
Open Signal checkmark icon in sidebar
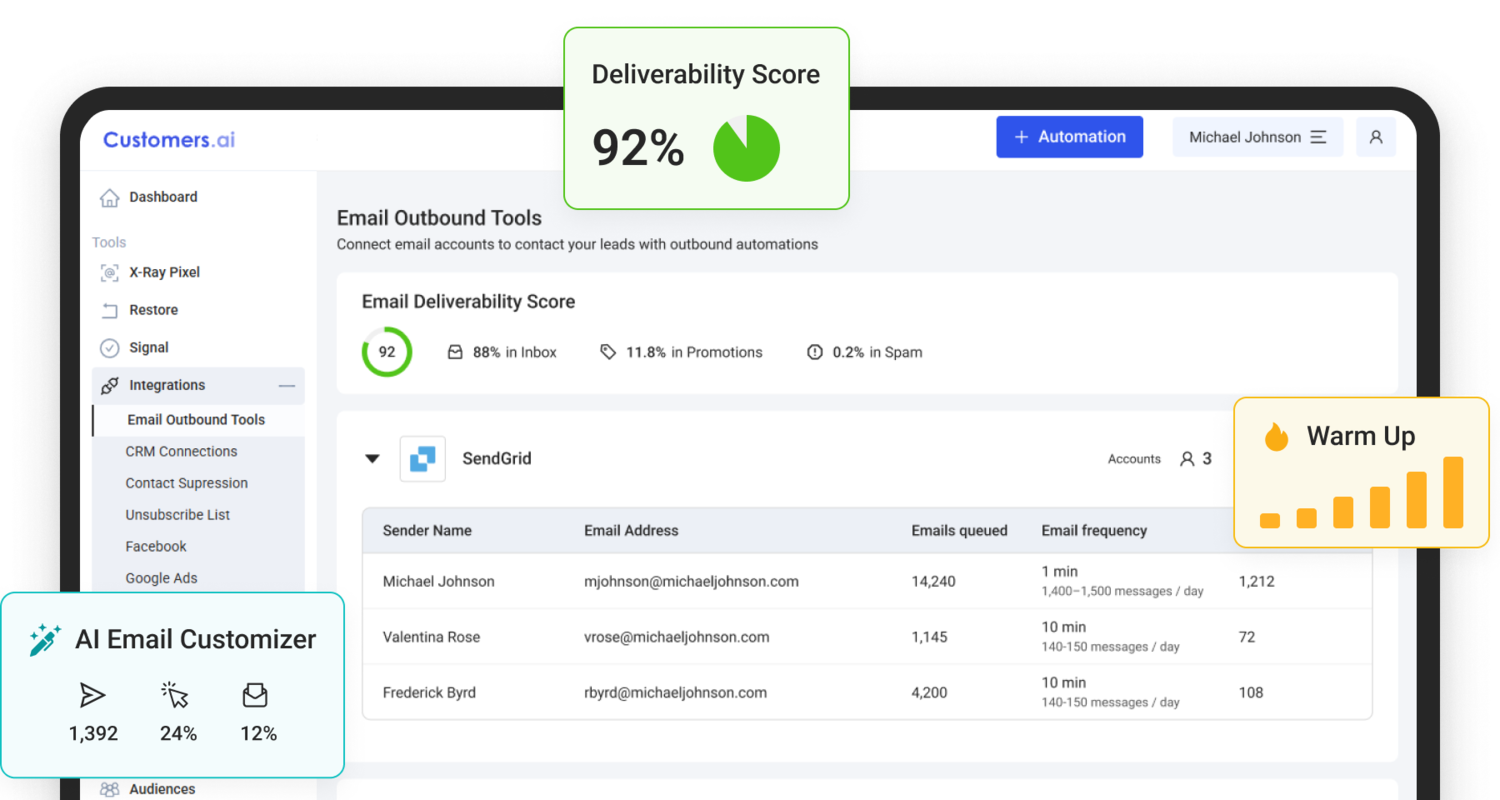click(x=109, y=348)
